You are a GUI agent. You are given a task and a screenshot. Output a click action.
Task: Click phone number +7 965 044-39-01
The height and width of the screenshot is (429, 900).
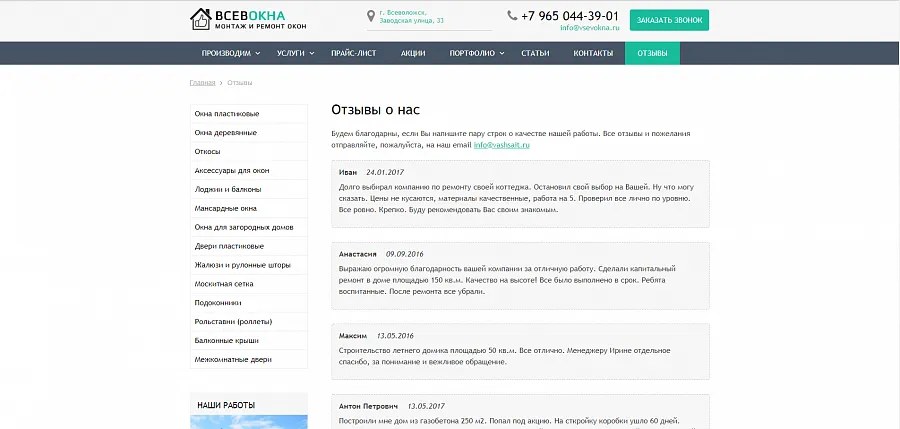pos(569,16)
